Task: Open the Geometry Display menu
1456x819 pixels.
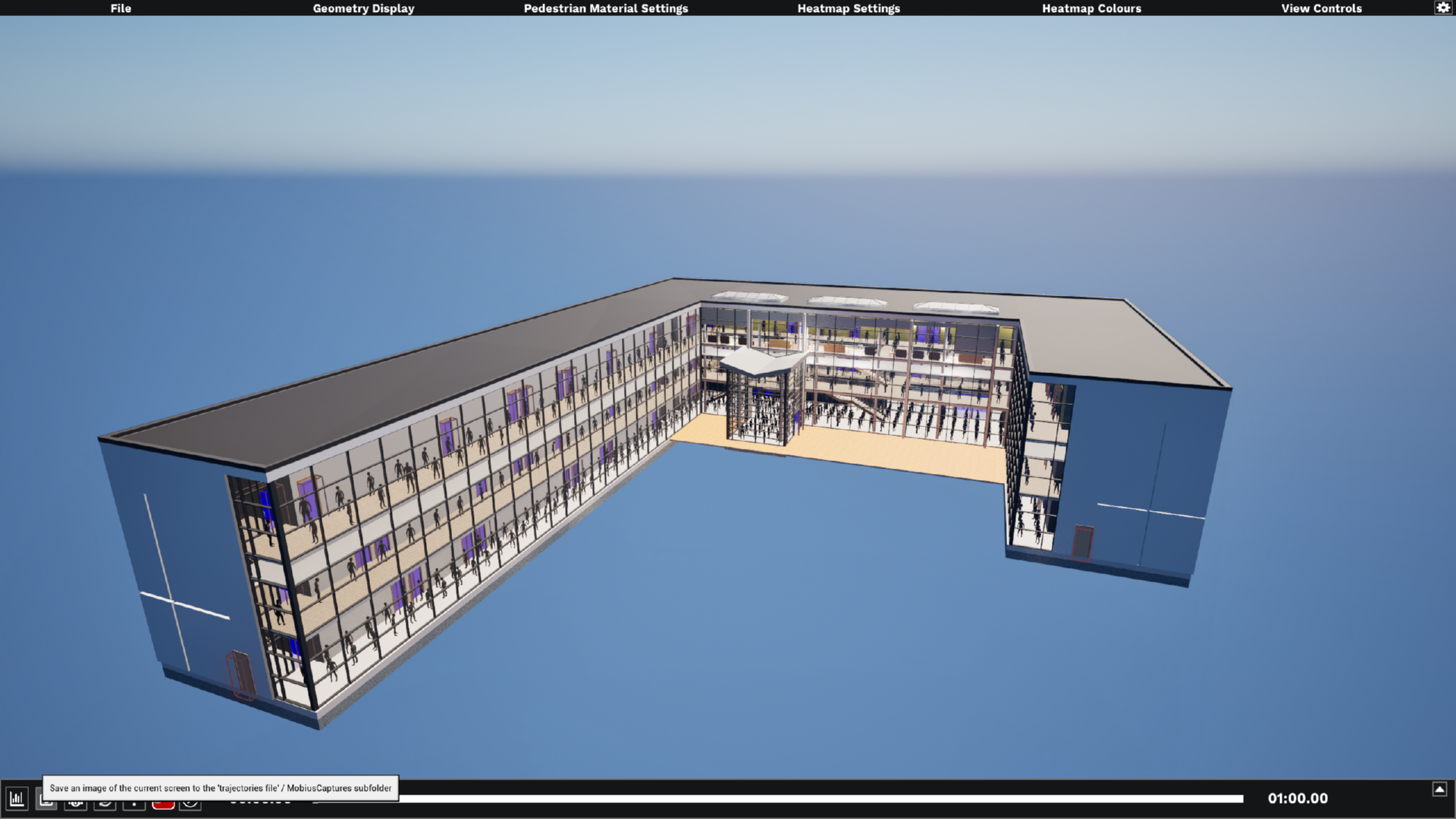Action: (x=363, y=8)
